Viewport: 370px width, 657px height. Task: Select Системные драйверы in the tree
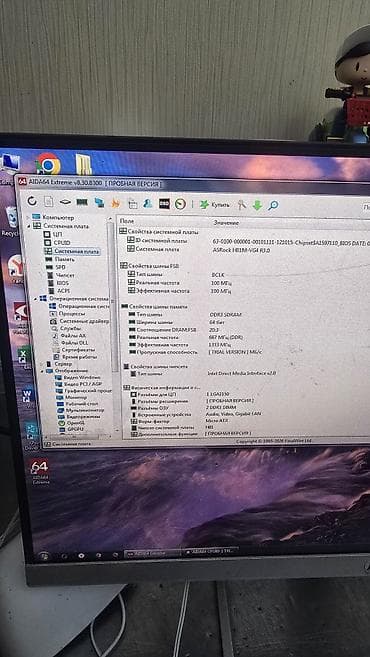pos(80,321)
